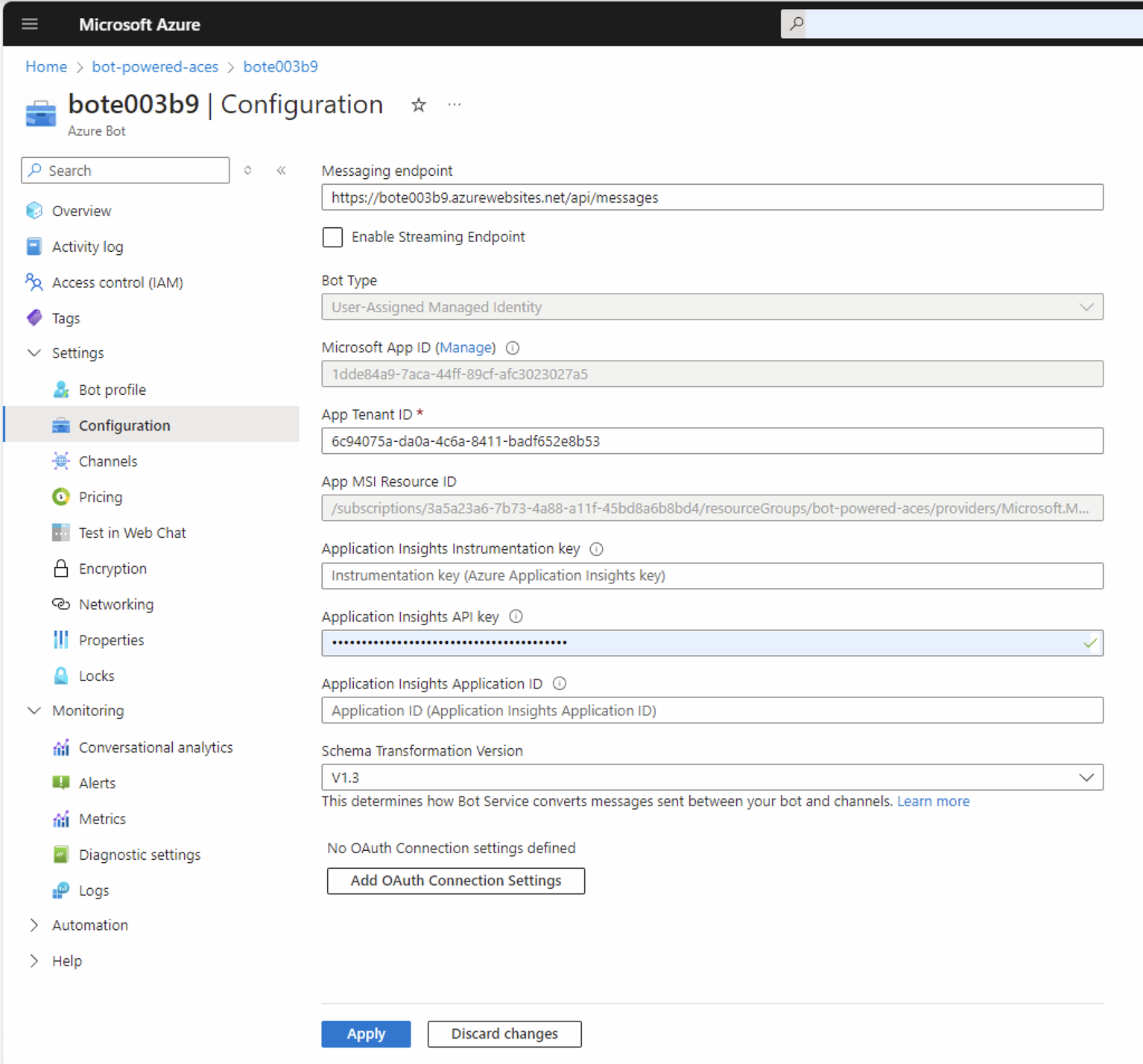
Task: Click the Apply button
Action: pyautogui.click(x=366, y=1033)
